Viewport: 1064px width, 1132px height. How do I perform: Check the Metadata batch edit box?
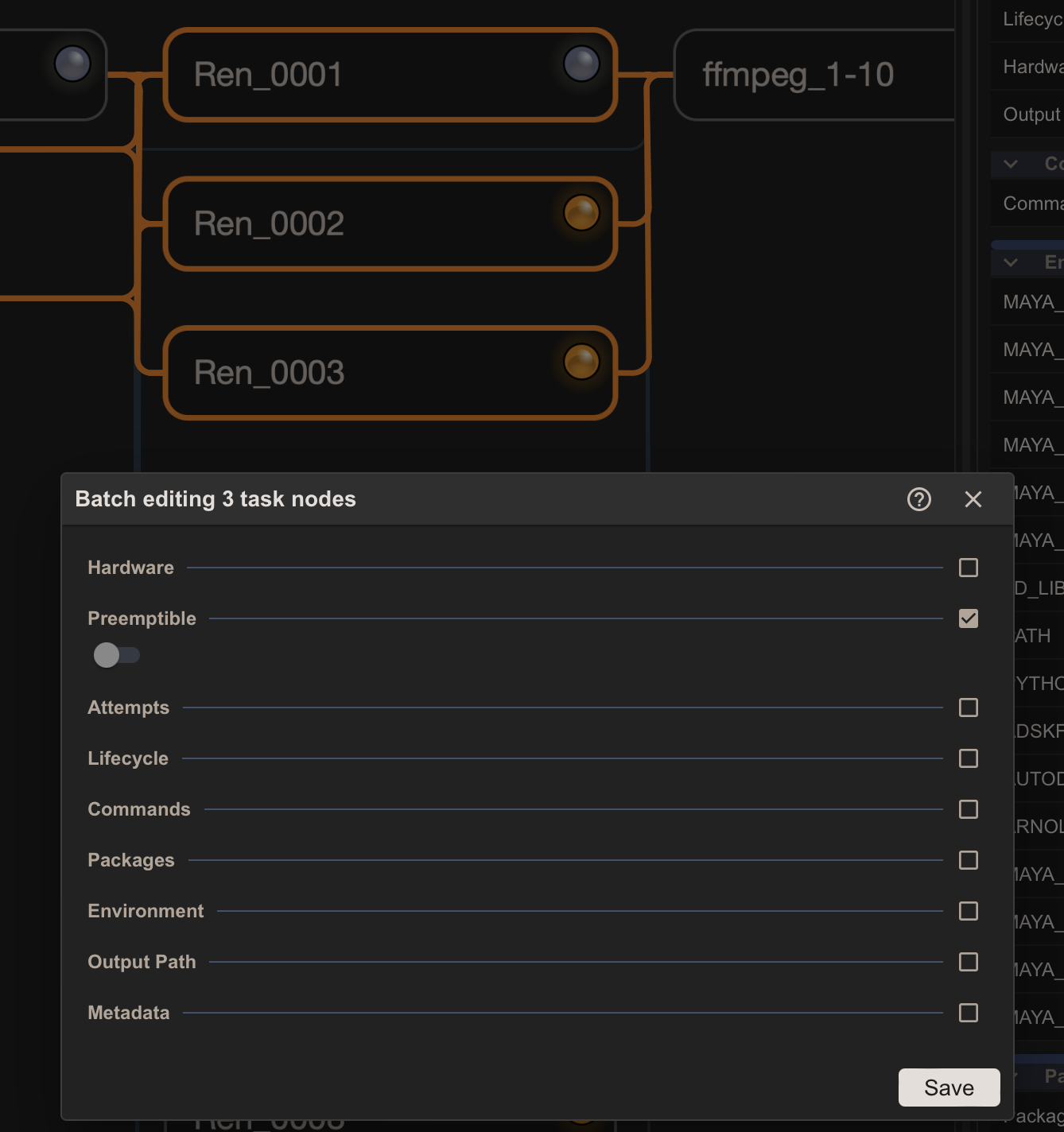click(x=969, y=1013)
